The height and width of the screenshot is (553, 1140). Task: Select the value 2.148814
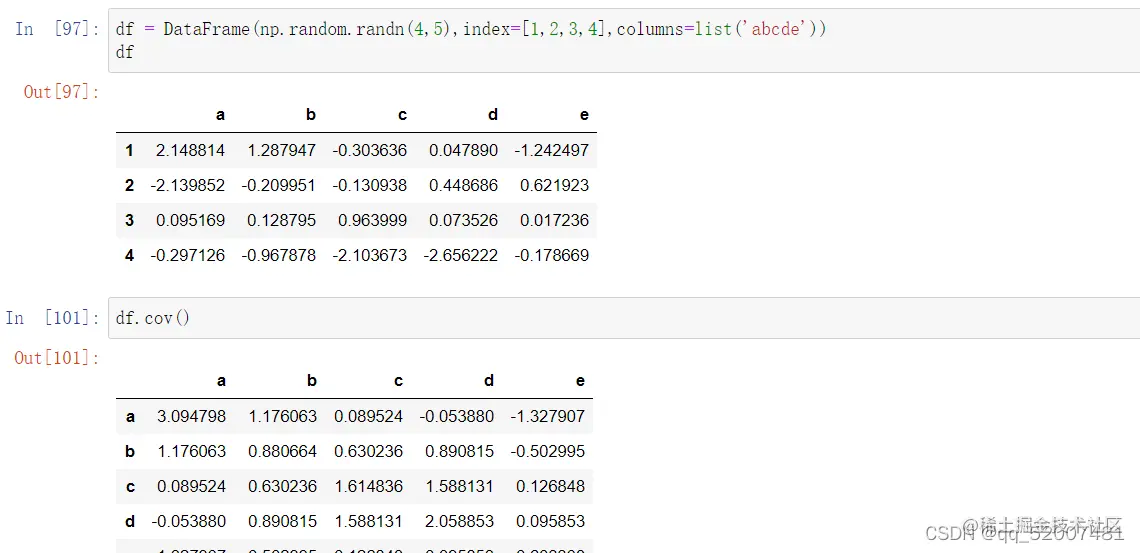point(190,150)
